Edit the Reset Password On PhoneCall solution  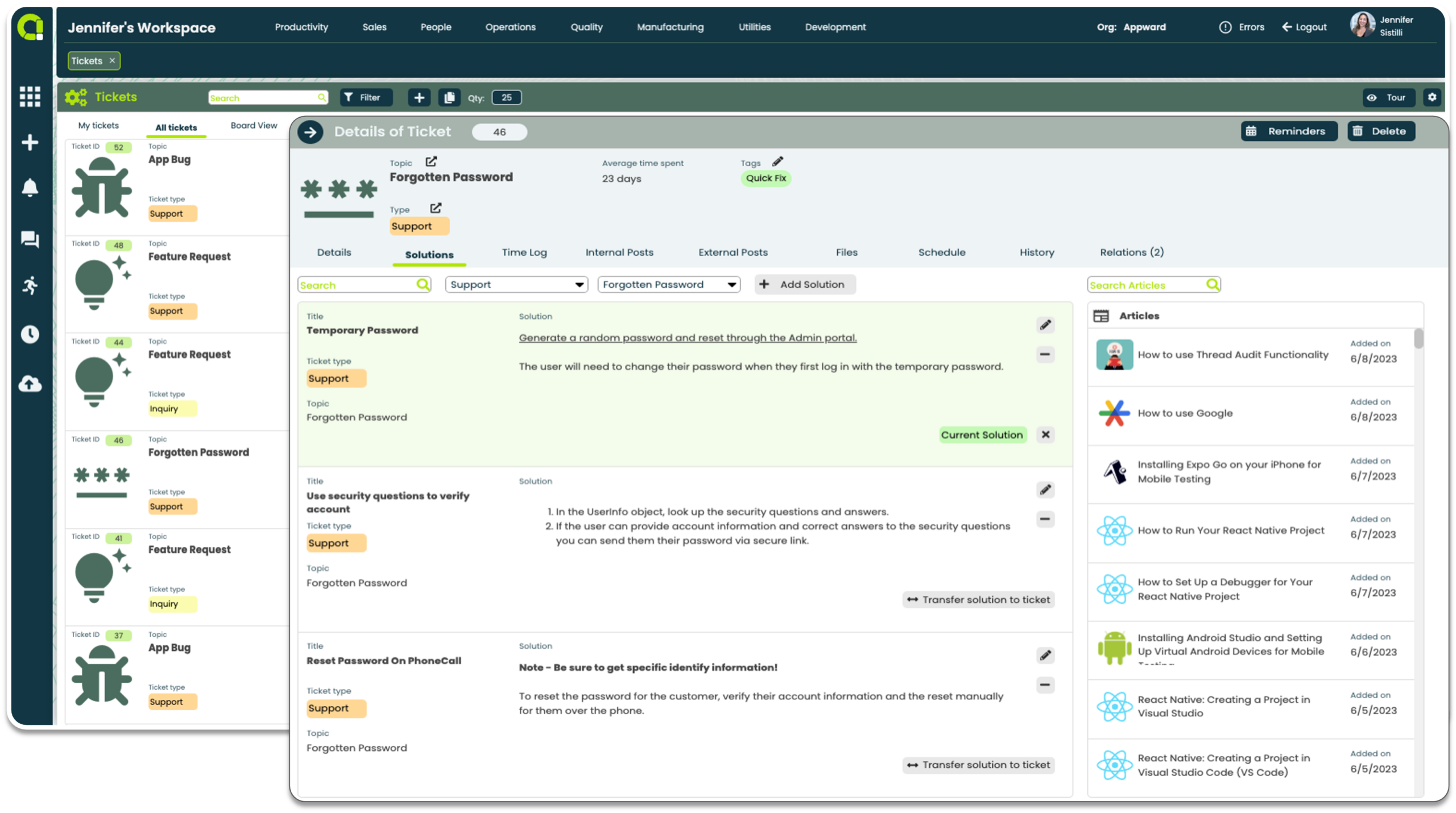tap(1045, 655)
